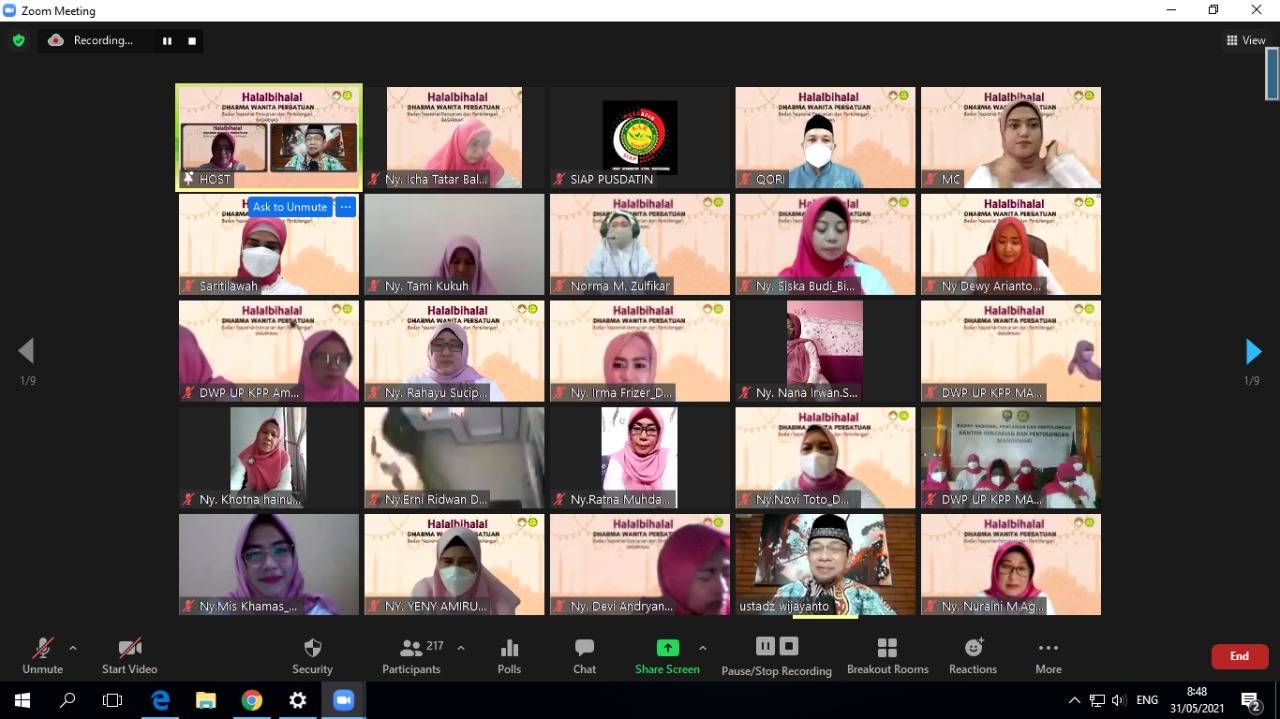
Task: Go to next gallery page arrow
Action: [x=1253, y=352]
